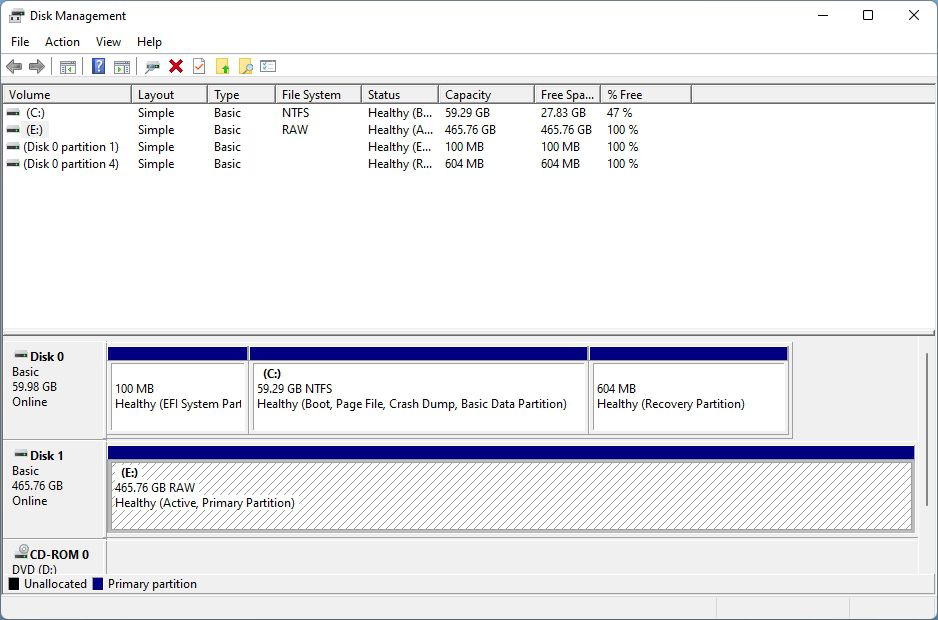Click the drive connect toolbar icon

tap(152, 67)
